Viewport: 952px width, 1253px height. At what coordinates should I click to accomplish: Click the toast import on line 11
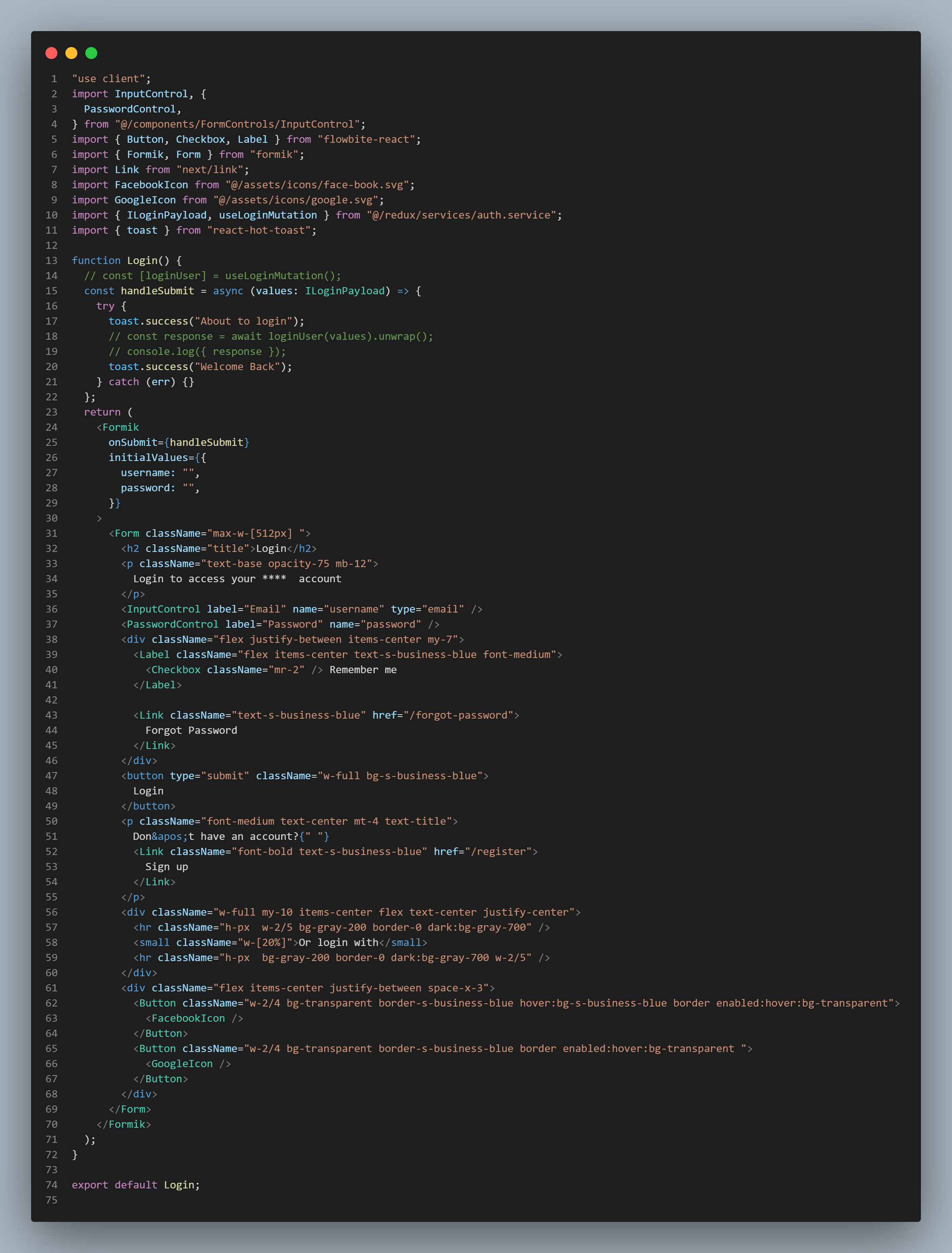coord(143,230)
